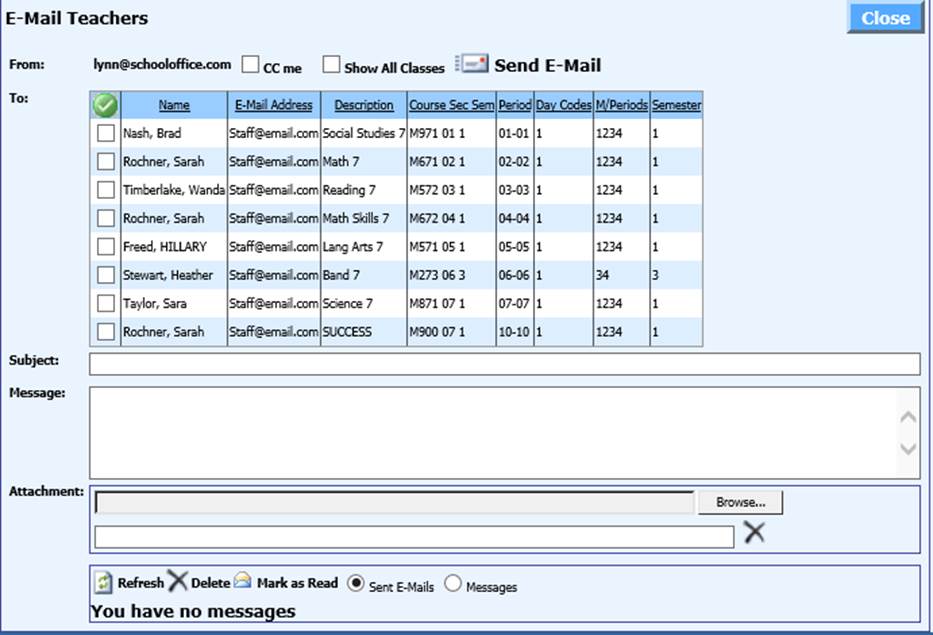Select the Sent E-Mails radio button
The width and height of the screenshot is (933, 635).
355,584
